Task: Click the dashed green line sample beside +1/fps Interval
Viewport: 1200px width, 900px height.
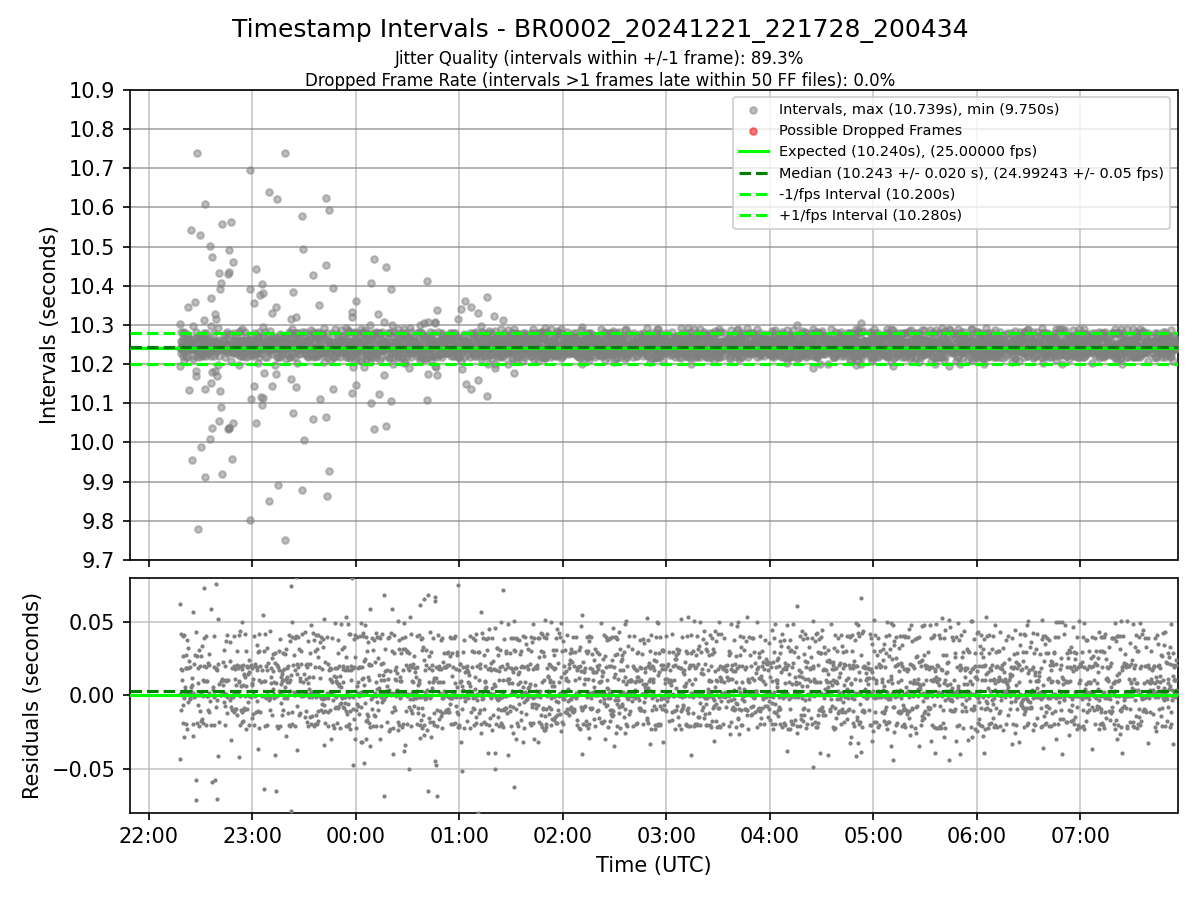Action: (753, 214)
